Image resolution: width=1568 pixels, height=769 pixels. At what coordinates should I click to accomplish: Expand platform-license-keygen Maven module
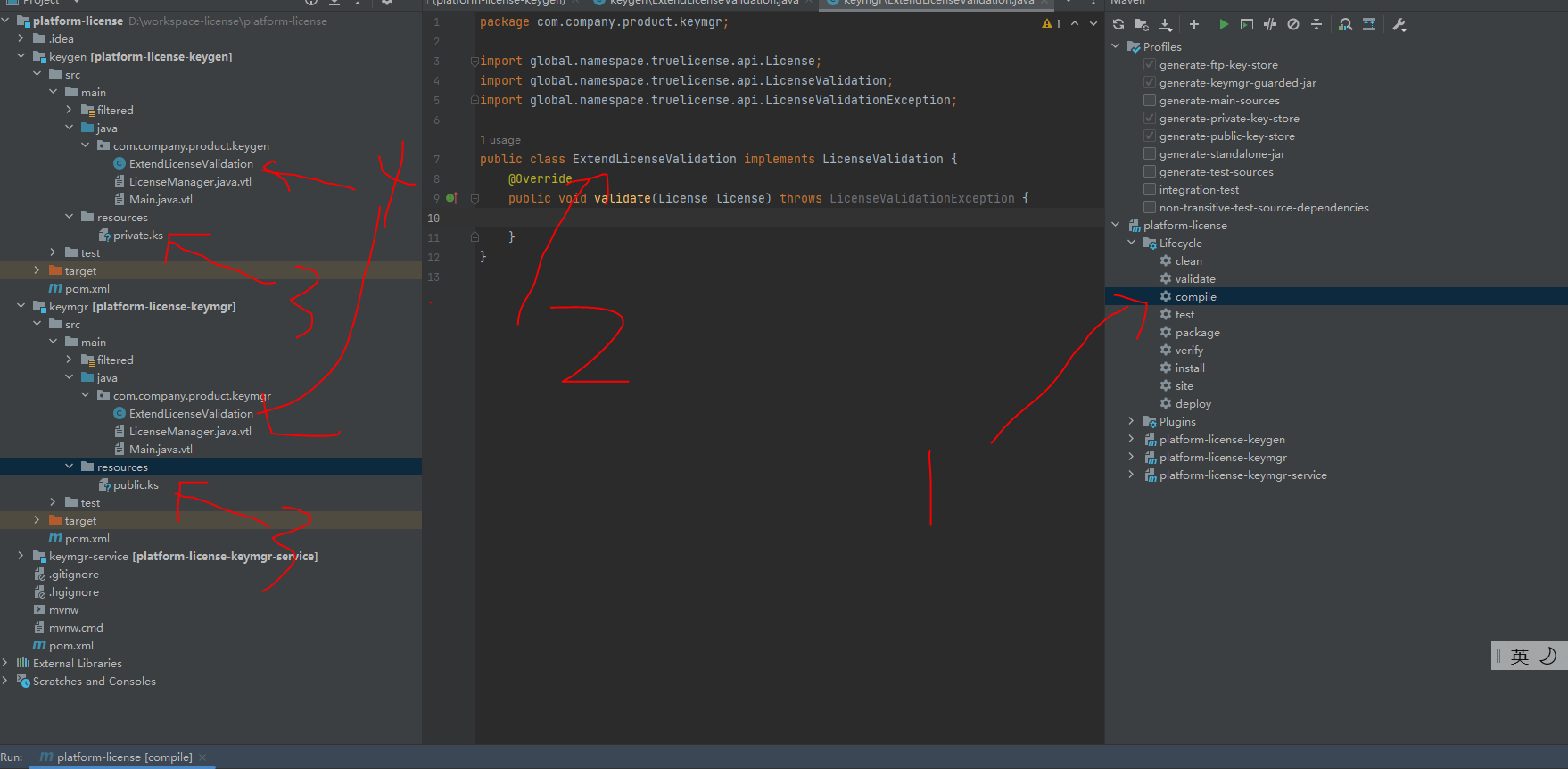point(1132,439)
